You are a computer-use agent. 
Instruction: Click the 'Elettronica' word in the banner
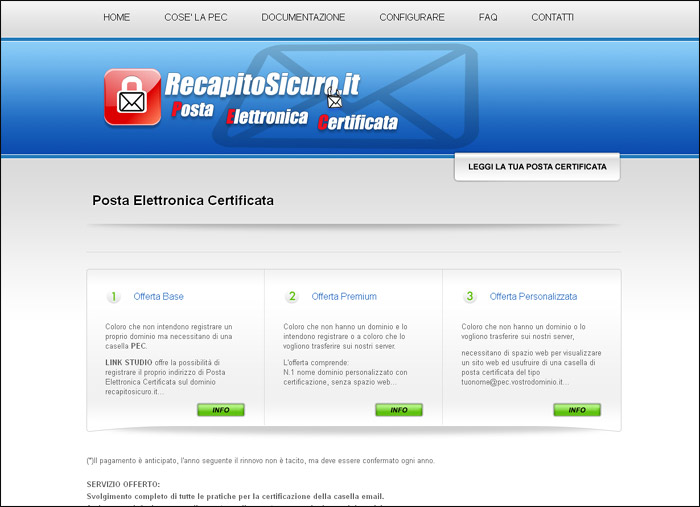click(x=267, y=117)
